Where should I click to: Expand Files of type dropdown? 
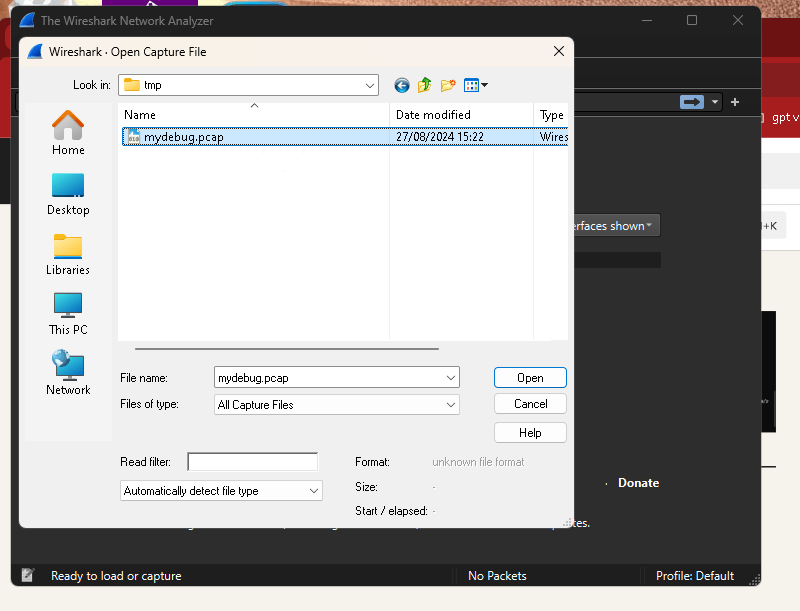click(451, 405)
